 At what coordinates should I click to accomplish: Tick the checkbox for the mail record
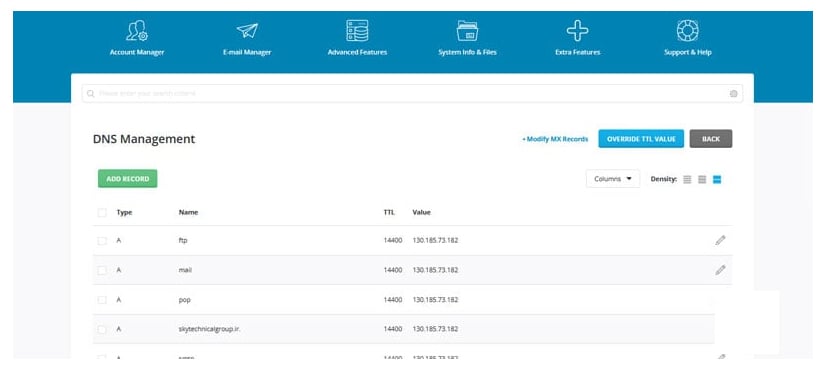pyautogui.click(x=102, y=270)
